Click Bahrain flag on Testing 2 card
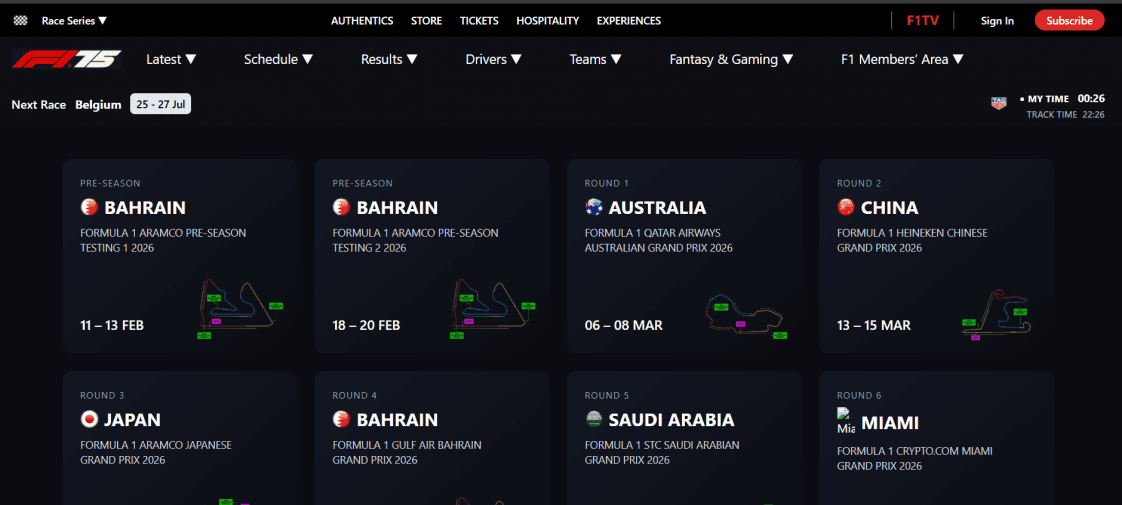This screenshot has width=1122, height=505. coord(341,207)
